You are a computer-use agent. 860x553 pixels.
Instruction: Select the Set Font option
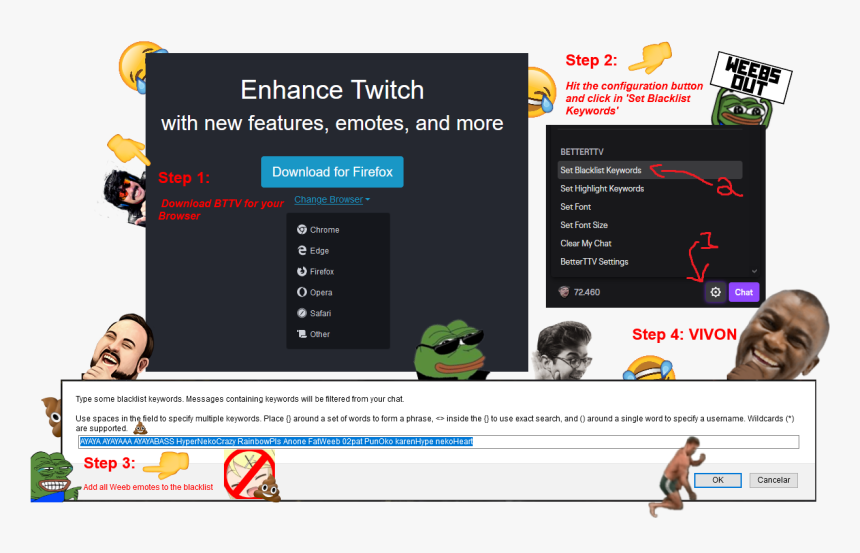coord(575,207)
